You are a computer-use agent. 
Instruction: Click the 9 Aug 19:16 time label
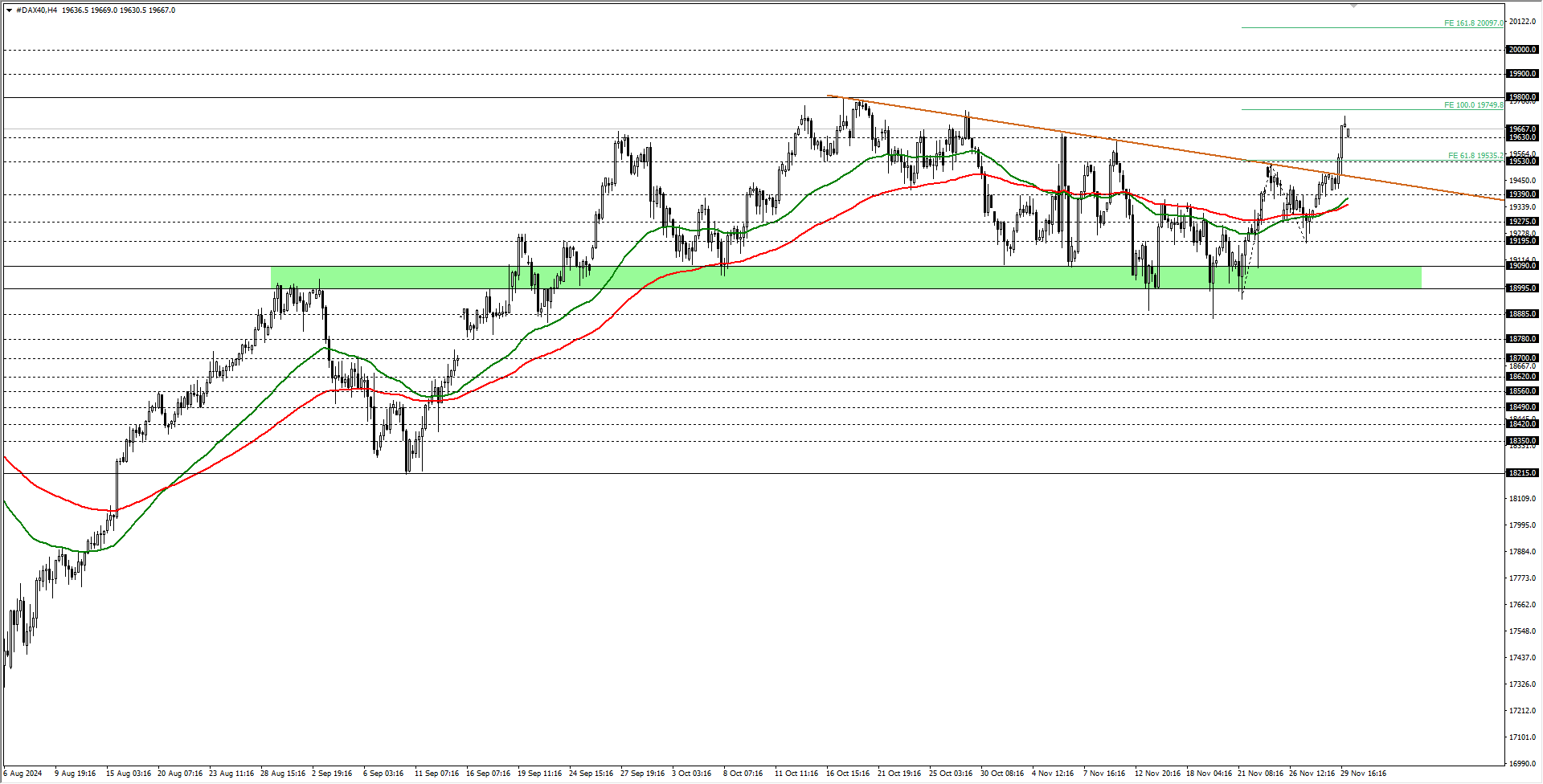[x=76, y=774]
